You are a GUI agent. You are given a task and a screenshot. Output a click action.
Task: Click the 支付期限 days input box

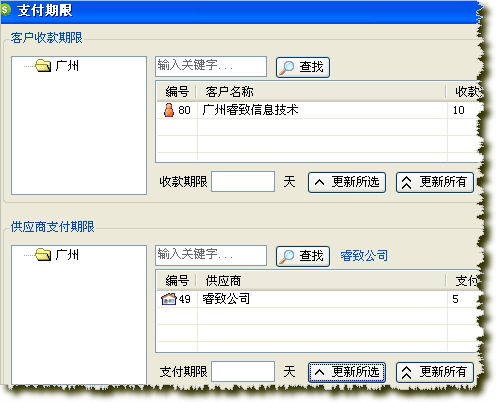[x=243, y=371]
